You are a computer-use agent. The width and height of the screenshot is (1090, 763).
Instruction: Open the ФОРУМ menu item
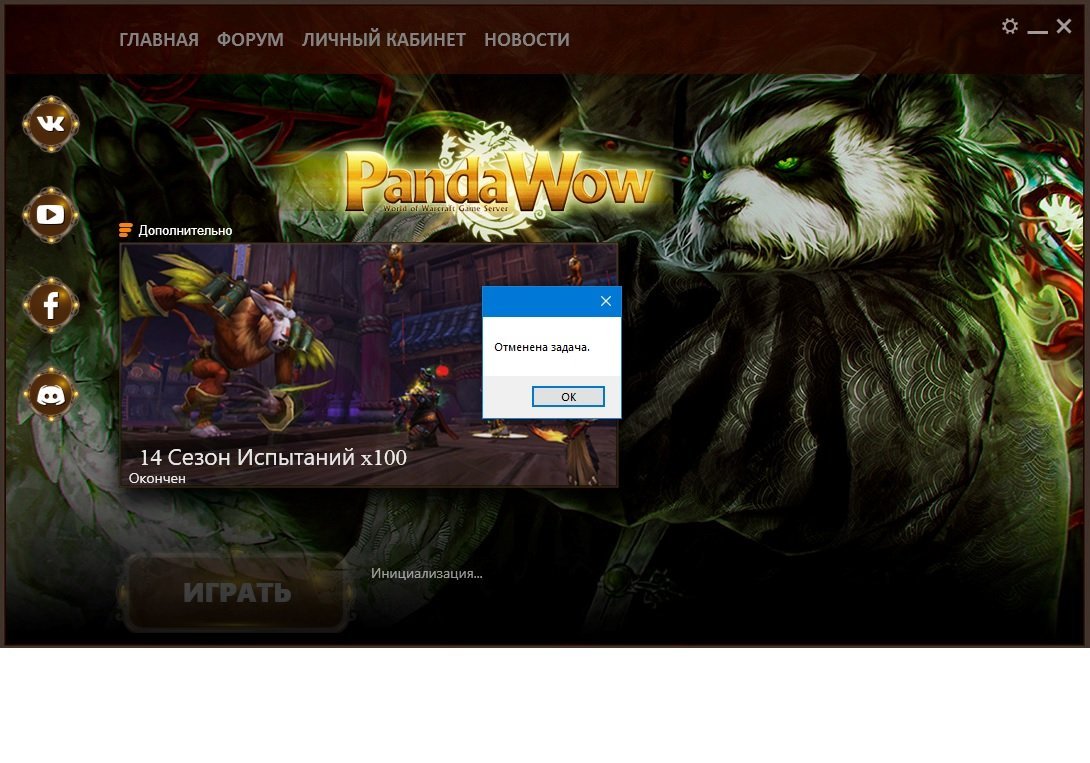coord(250,40)
